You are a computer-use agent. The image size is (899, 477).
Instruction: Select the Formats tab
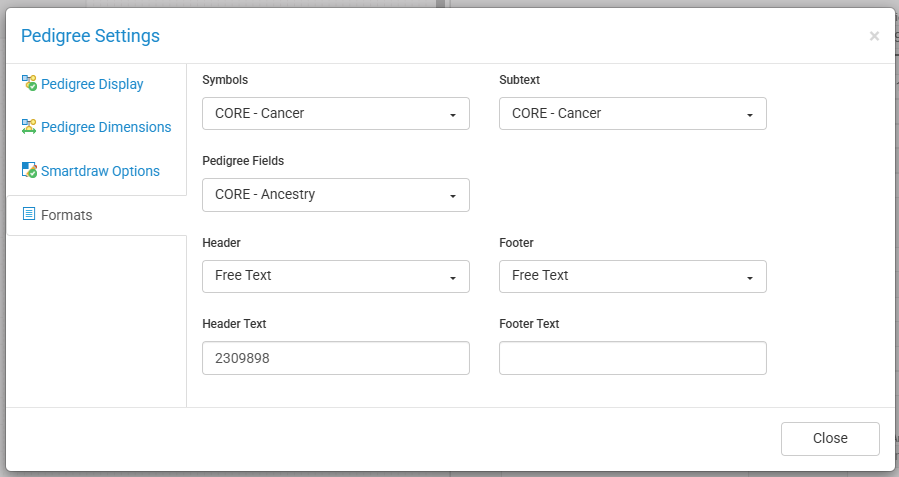[x=66, y=215]
